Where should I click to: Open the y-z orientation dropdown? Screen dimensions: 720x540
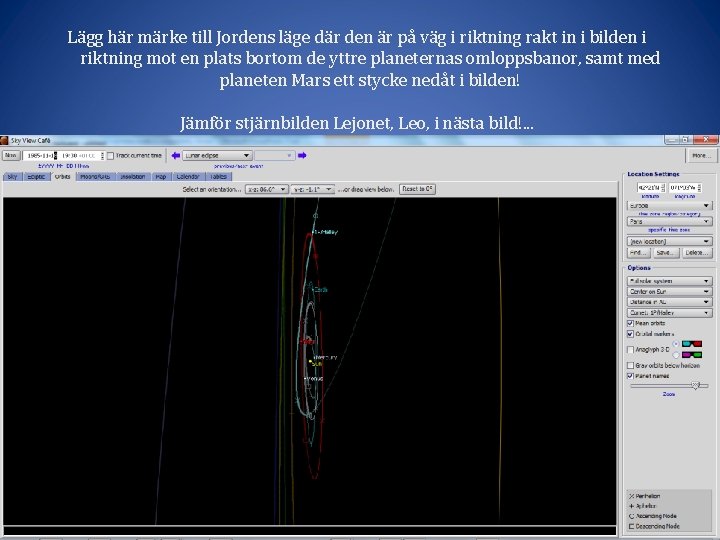click(x=313, y=189)
